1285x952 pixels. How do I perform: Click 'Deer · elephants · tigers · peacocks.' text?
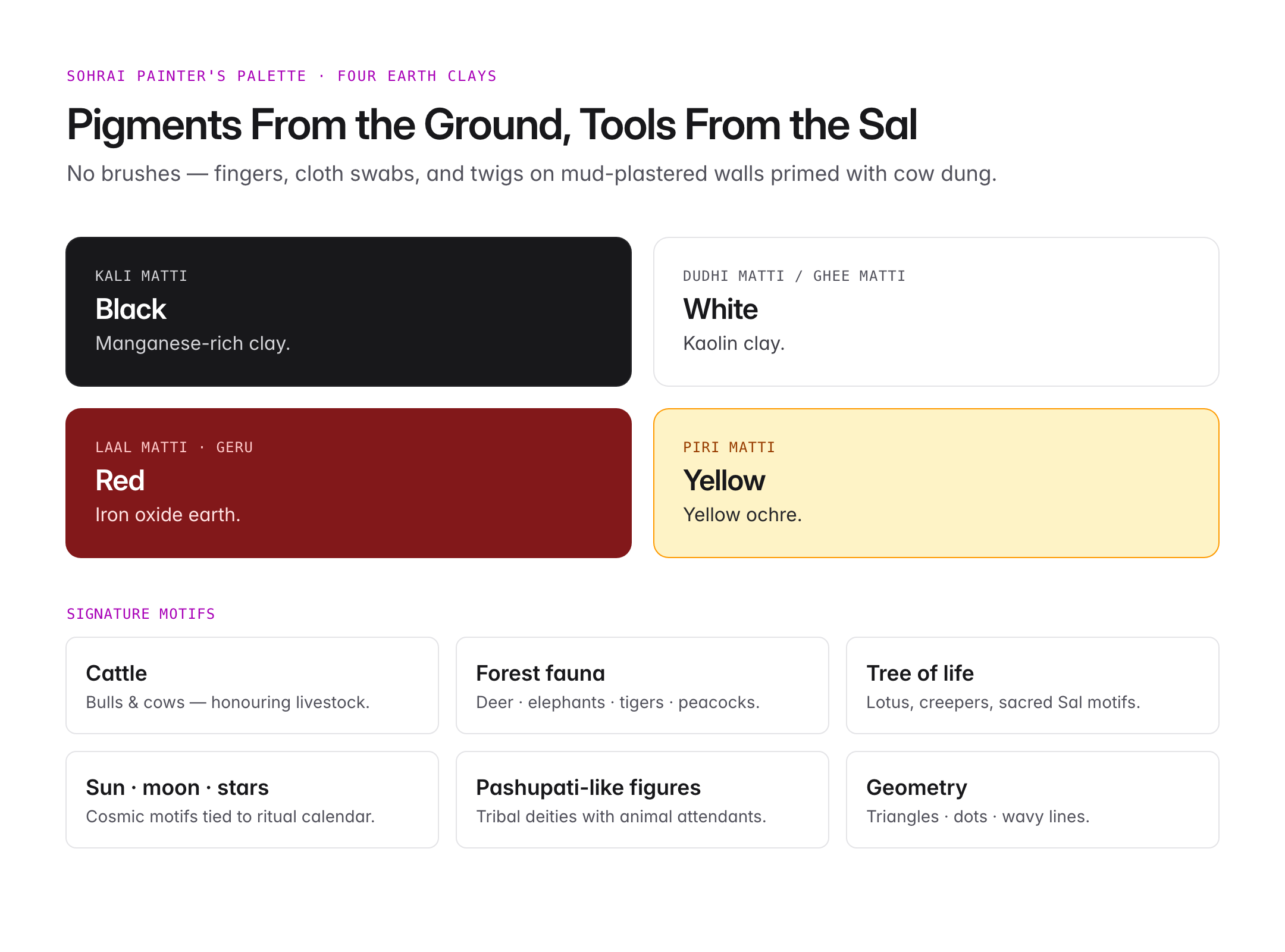coord(618,703)
